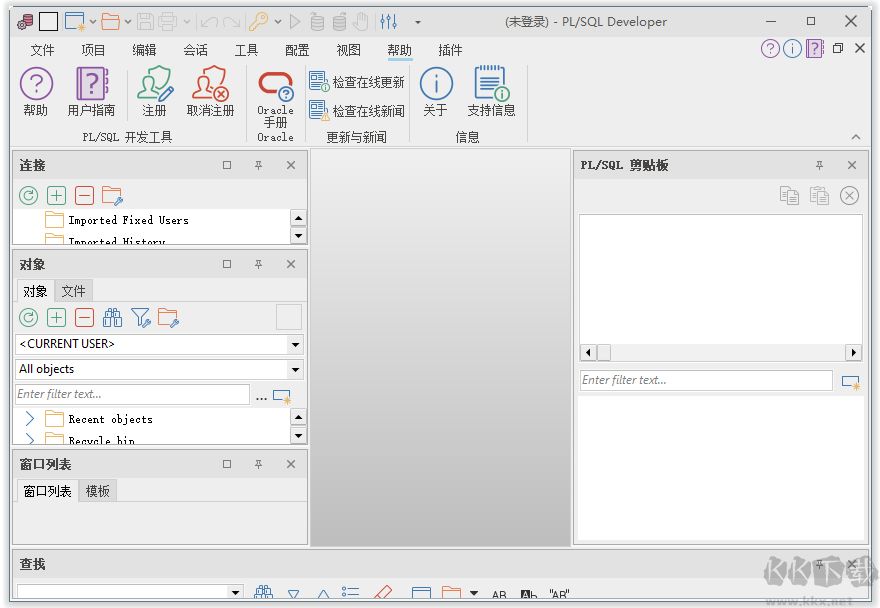The width and height of the screenshot is (880, 608).
Task: Open the <CURRENT USER> dropdown
Action: pos(295,344)
